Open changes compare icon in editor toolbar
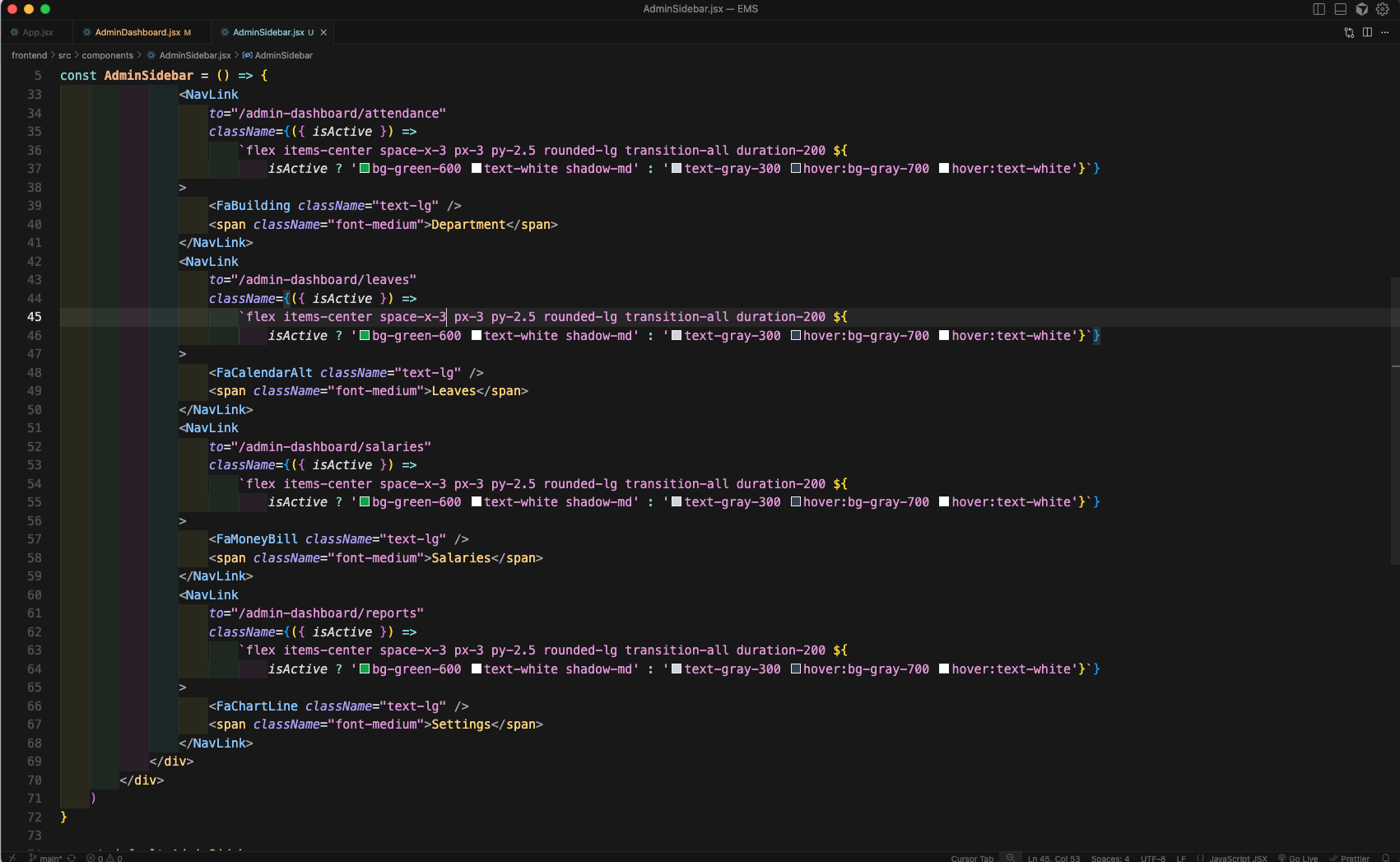This screenshot has width=1400, height=862. 1349,32
